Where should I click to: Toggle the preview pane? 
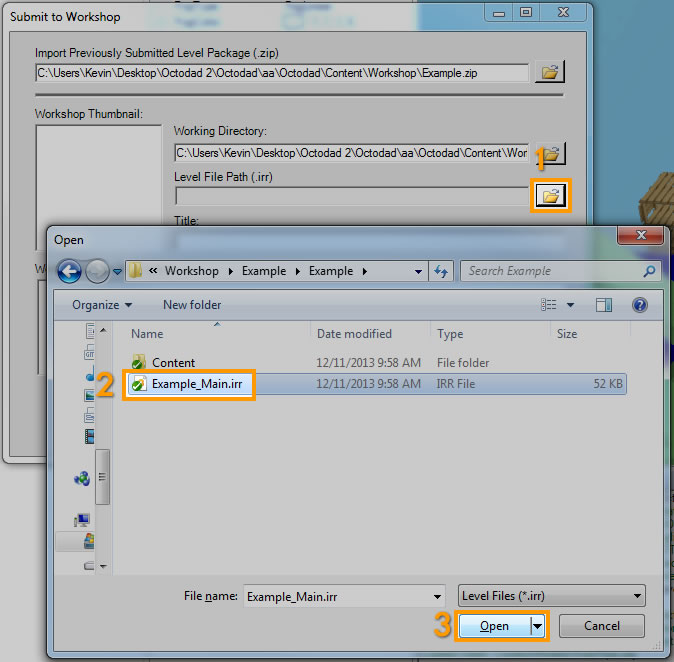604,305
